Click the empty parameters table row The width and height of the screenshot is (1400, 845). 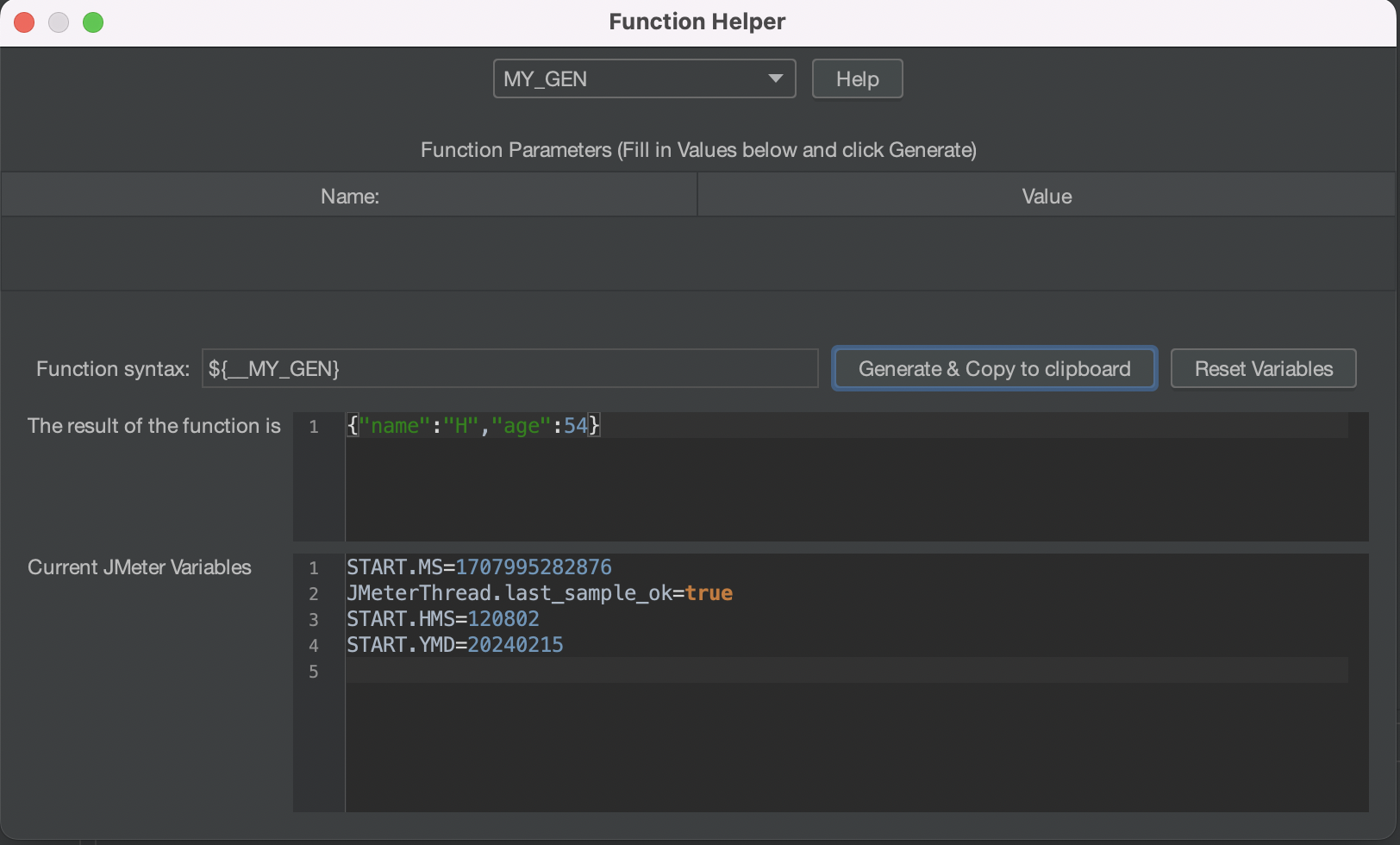click(698, 253)
